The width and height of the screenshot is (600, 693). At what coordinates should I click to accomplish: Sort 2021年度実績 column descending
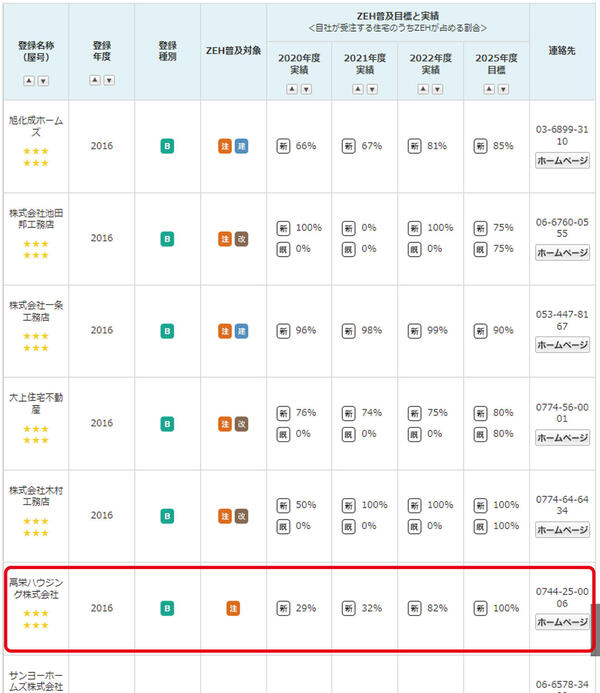point(372,89)
